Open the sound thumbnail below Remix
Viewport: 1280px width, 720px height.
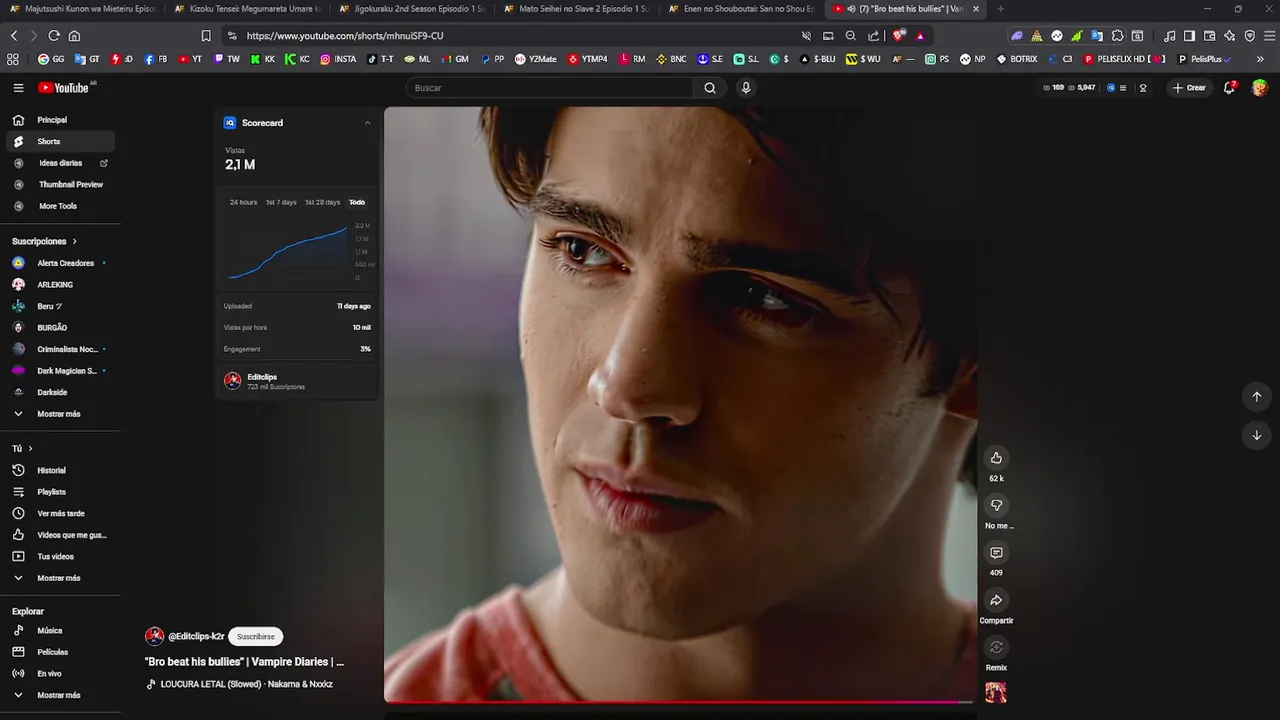coord(996,692)
